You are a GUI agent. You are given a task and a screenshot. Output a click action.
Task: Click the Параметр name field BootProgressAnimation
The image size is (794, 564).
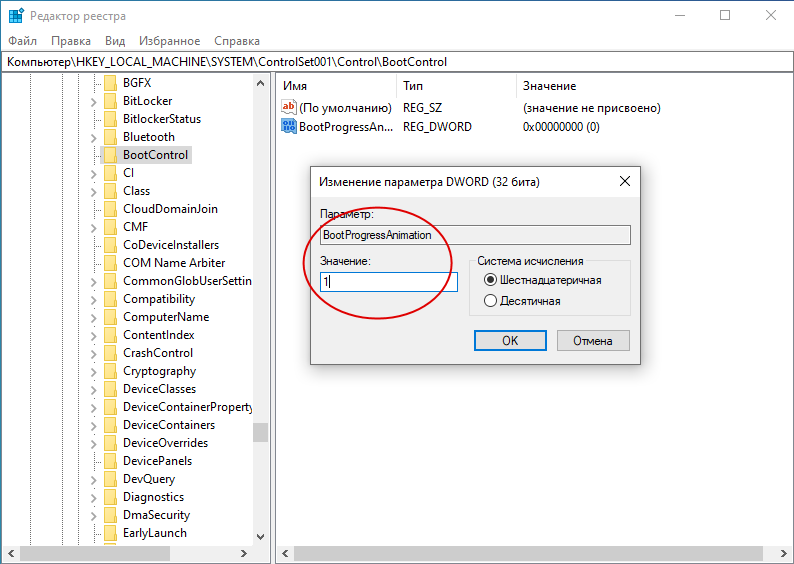click(475, 235)
